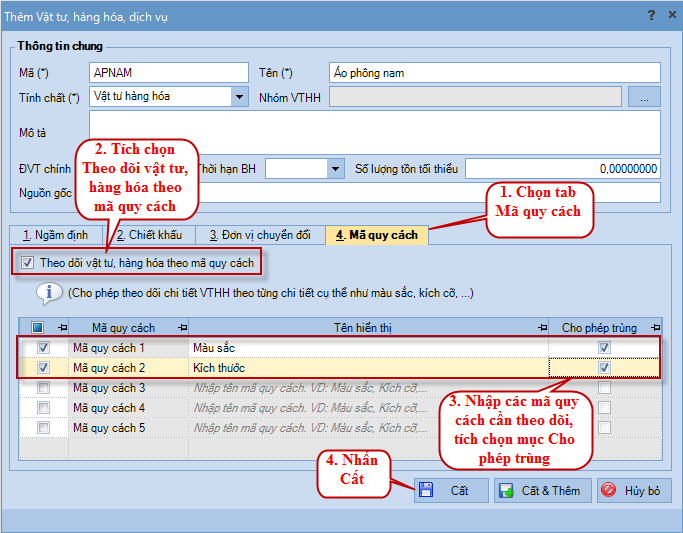Pin the Mã quy cách column header
This screenshot has height=533, width=683.
pos(181,327)
